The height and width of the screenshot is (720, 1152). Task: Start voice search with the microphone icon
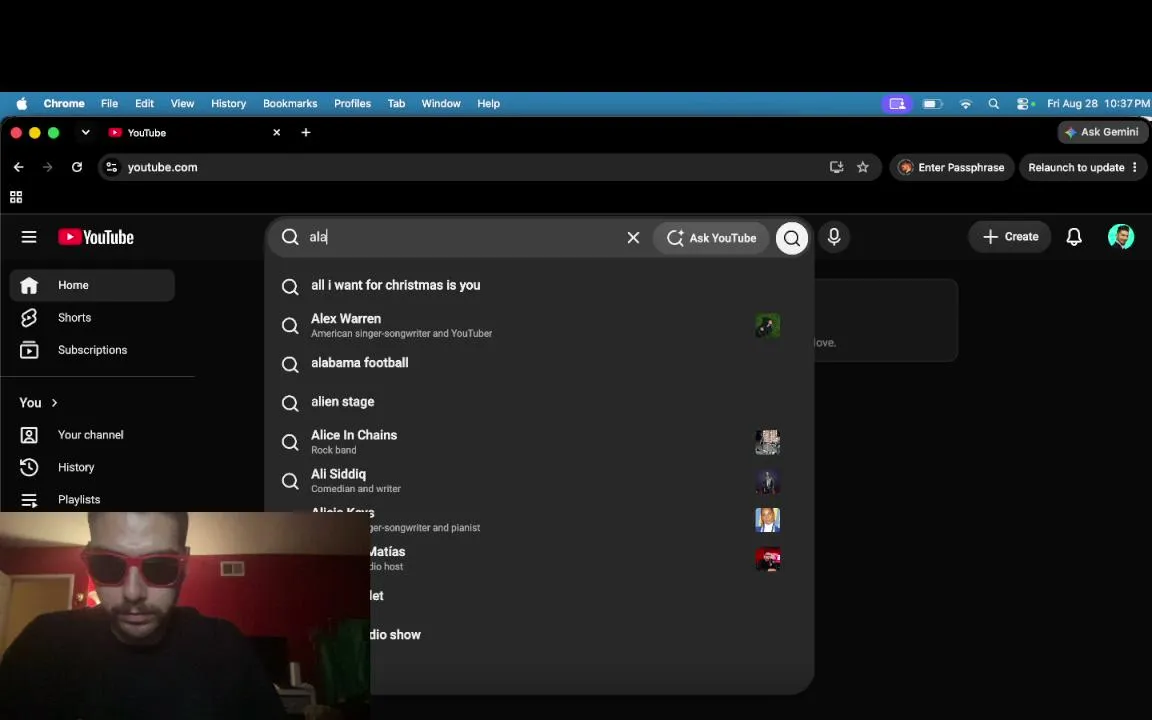pyautogui.click(x=834, y=237)
